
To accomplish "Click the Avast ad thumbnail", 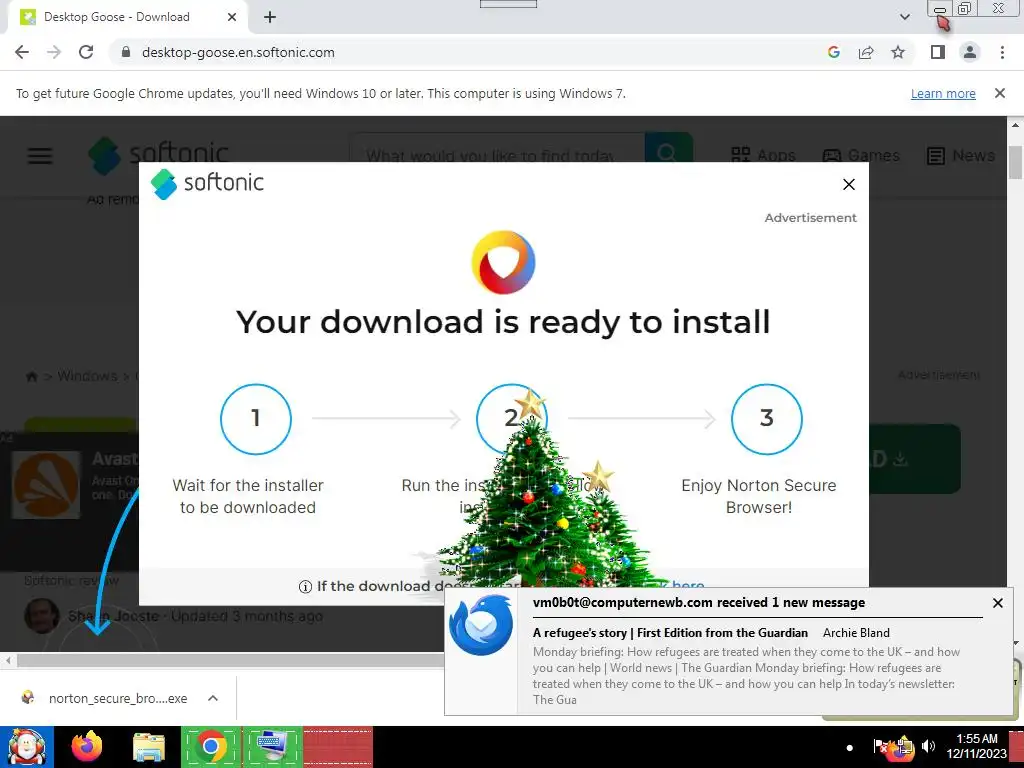I will click(46, 485).
